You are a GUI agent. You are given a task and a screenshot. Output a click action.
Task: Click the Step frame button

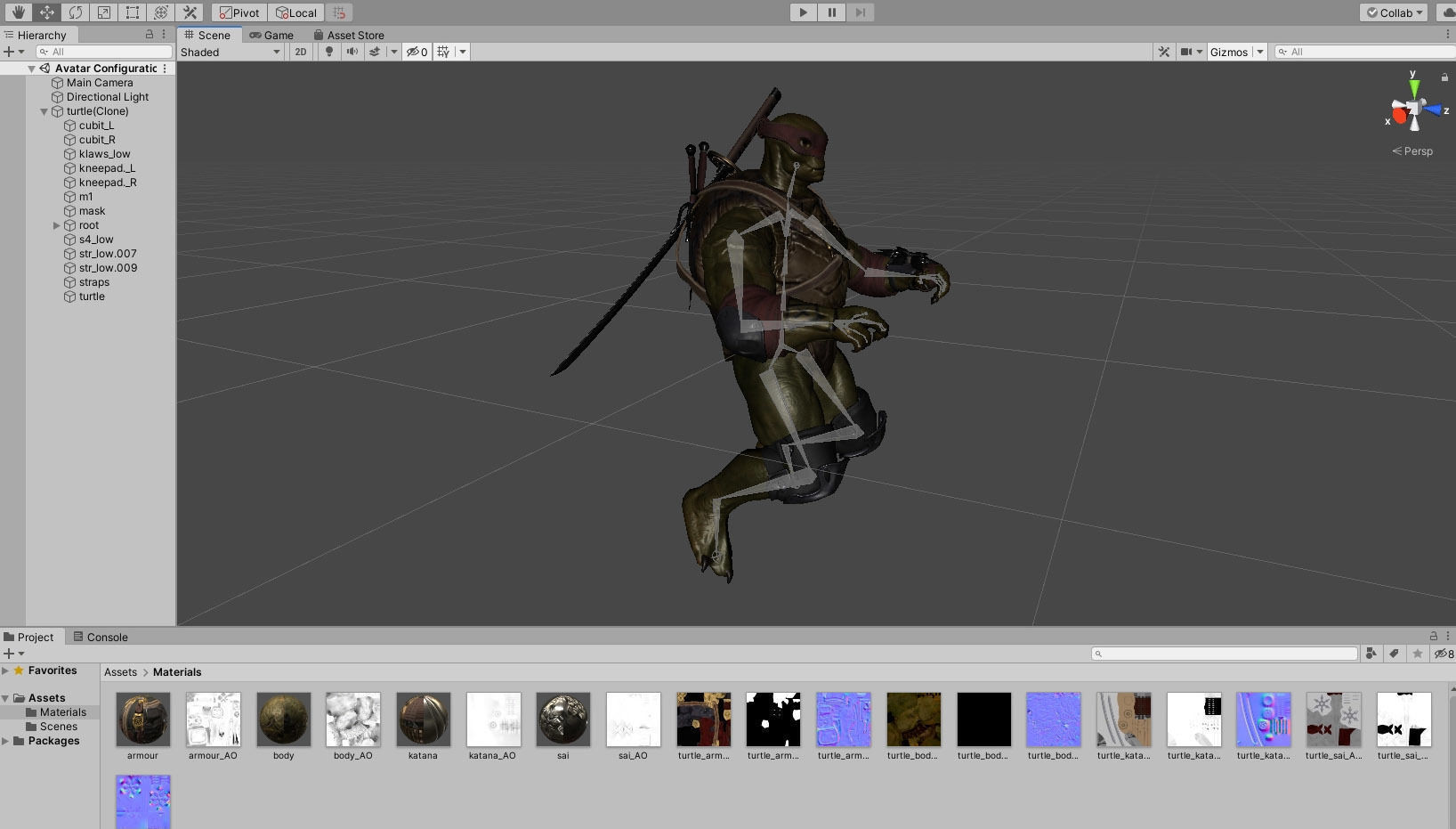[860, 12]
